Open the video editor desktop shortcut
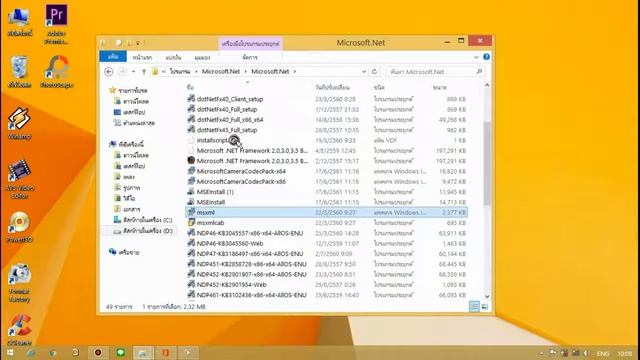640x360 pixels. tap(19, 179)
